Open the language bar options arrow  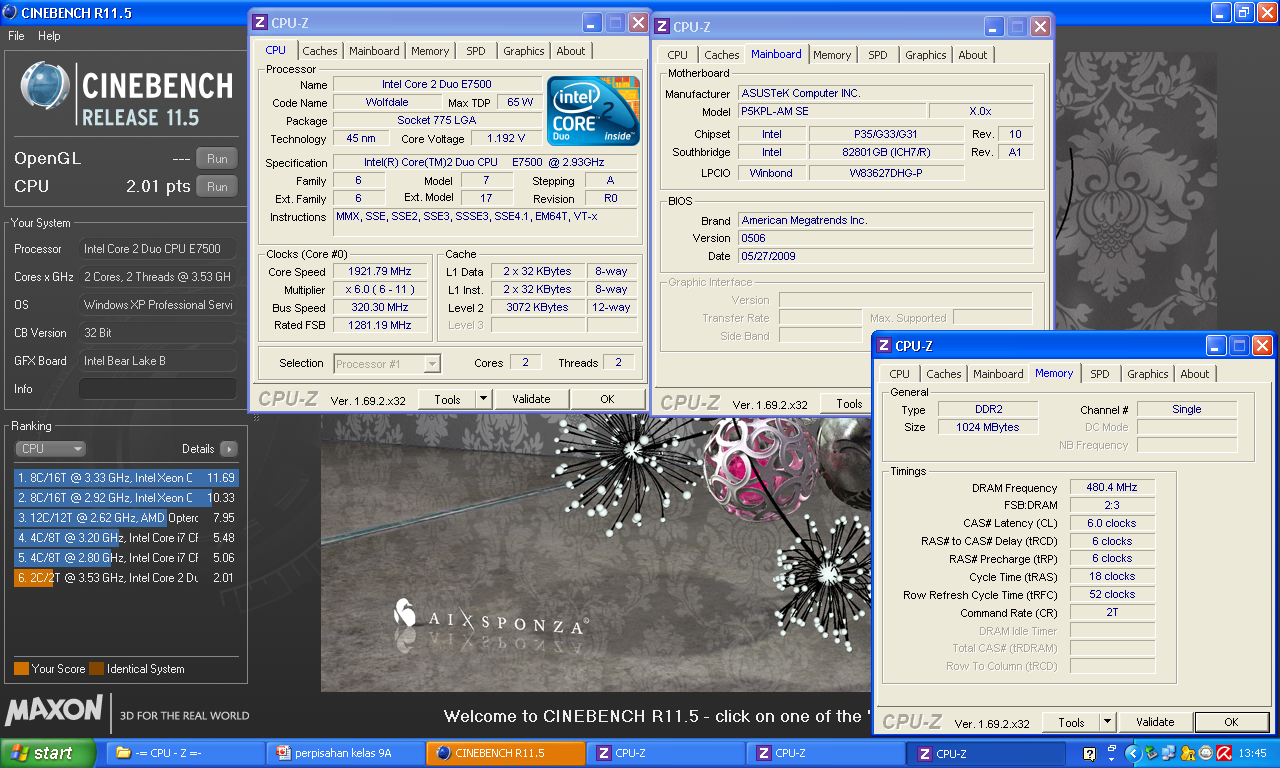pyautogui.click(x=1111, y=757)
